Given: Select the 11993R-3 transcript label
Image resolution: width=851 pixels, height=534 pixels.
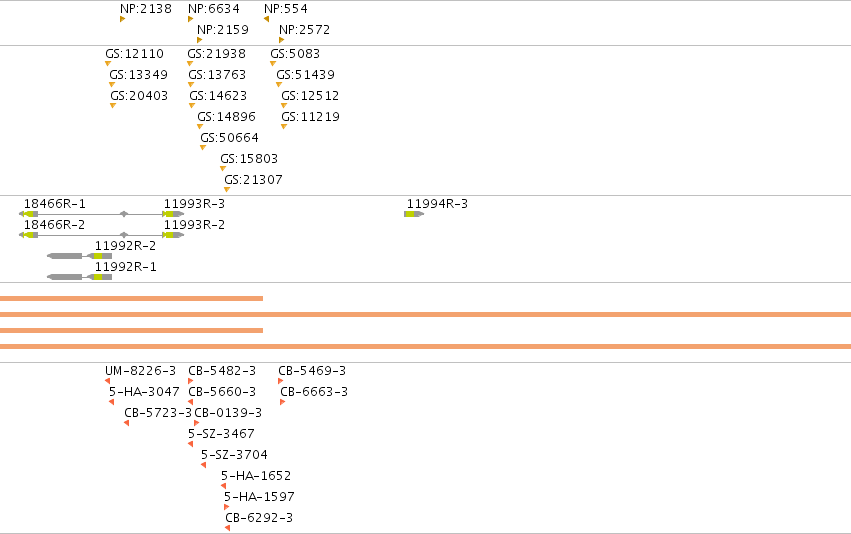Looking at the screenshot, I should point(194,204).
